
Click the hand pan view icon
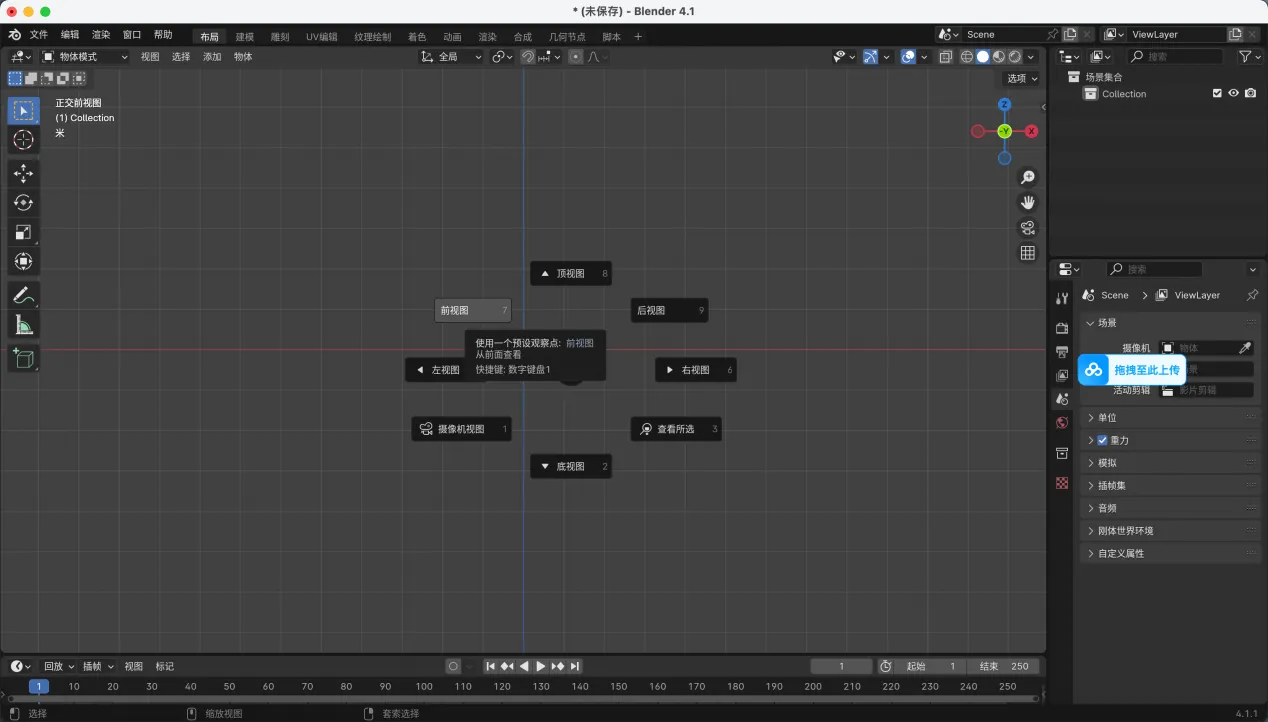1027,203
